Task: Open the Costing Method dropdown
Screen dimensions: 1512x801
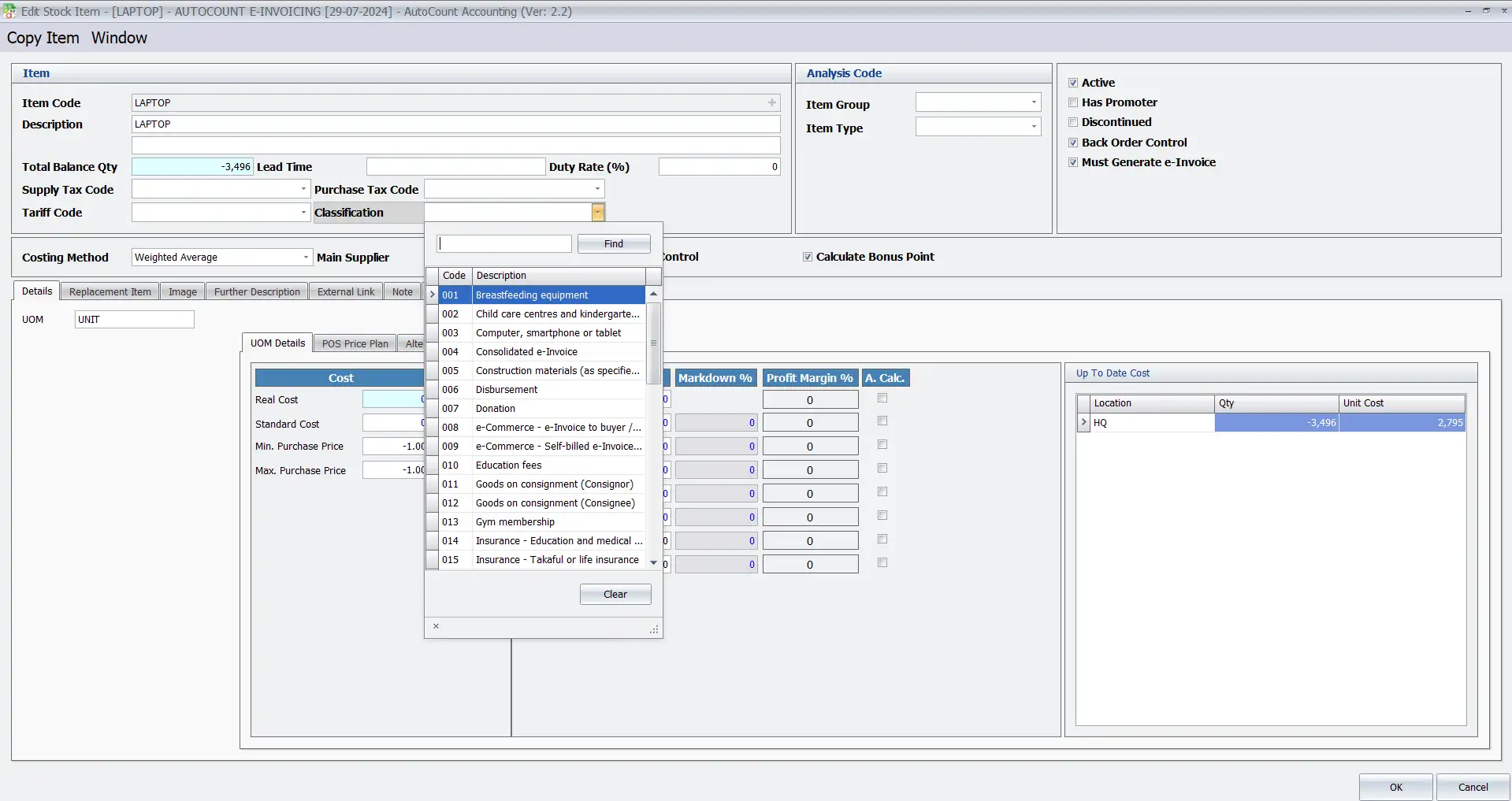Action: [306, 257]
